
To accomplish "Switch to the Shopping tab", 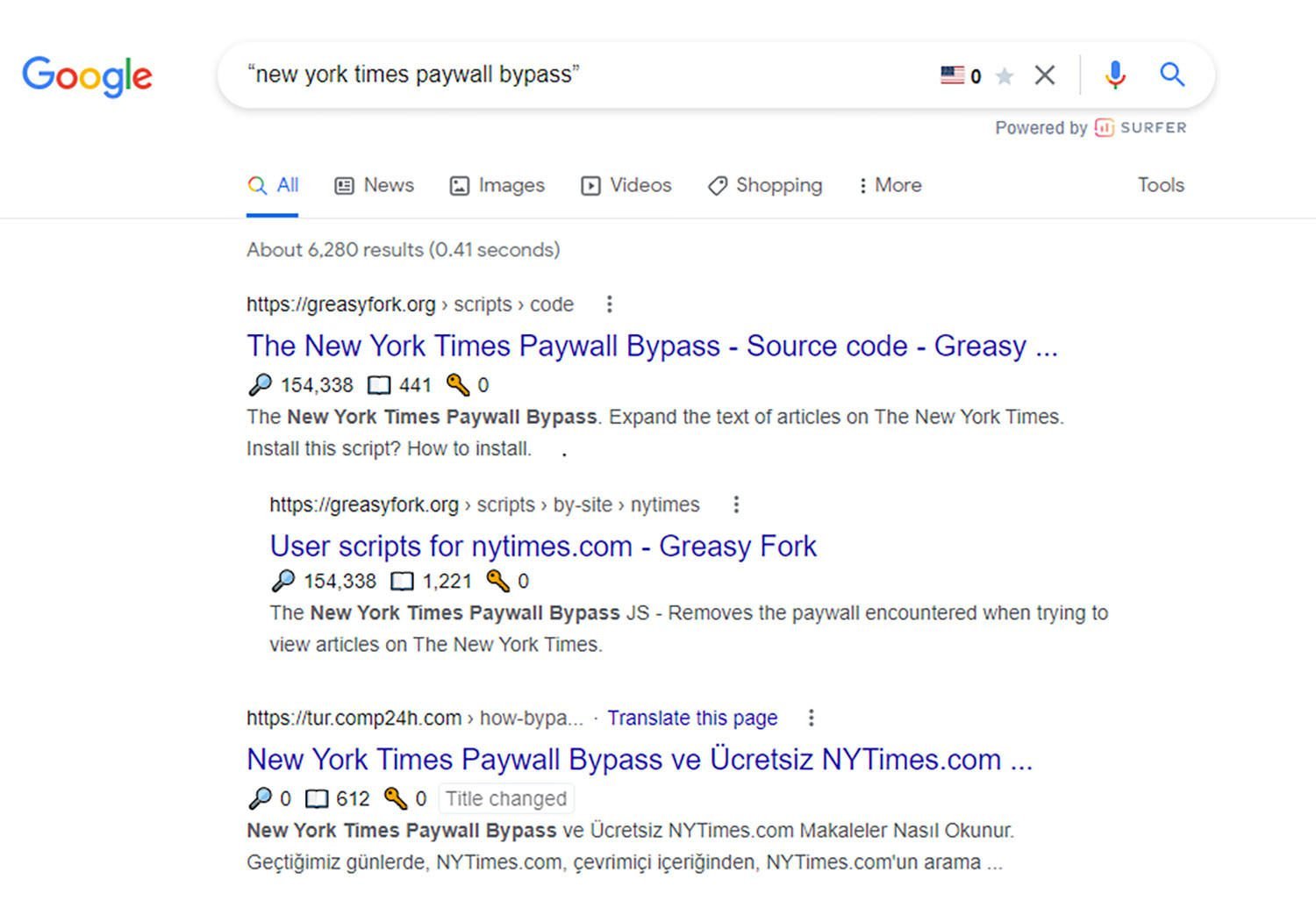I will (765, 185).
